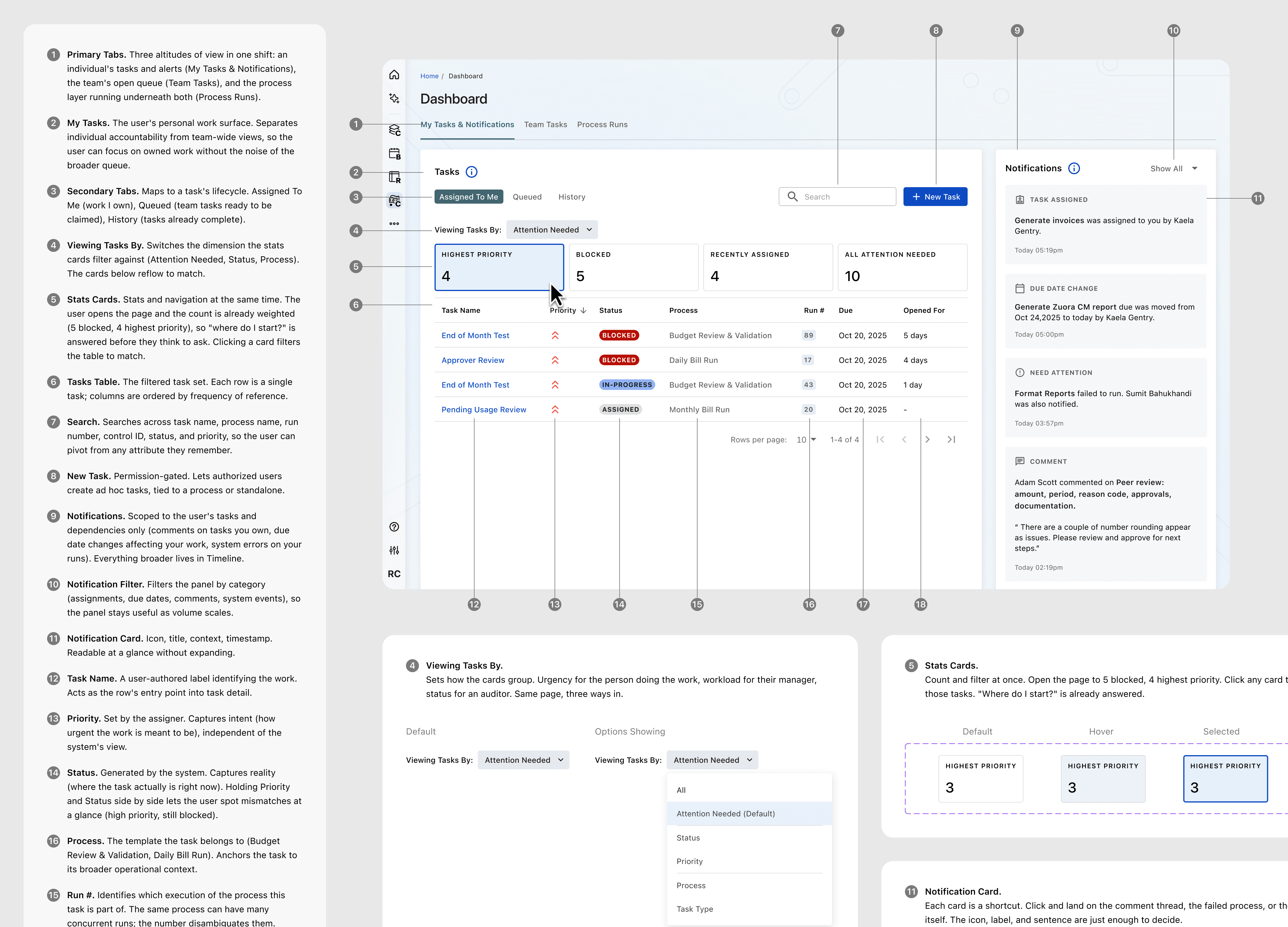Click the info icon beside Tasks heading
Image resolution: width=1288 pixels, height=927 pixels.
tap(471, 172)
